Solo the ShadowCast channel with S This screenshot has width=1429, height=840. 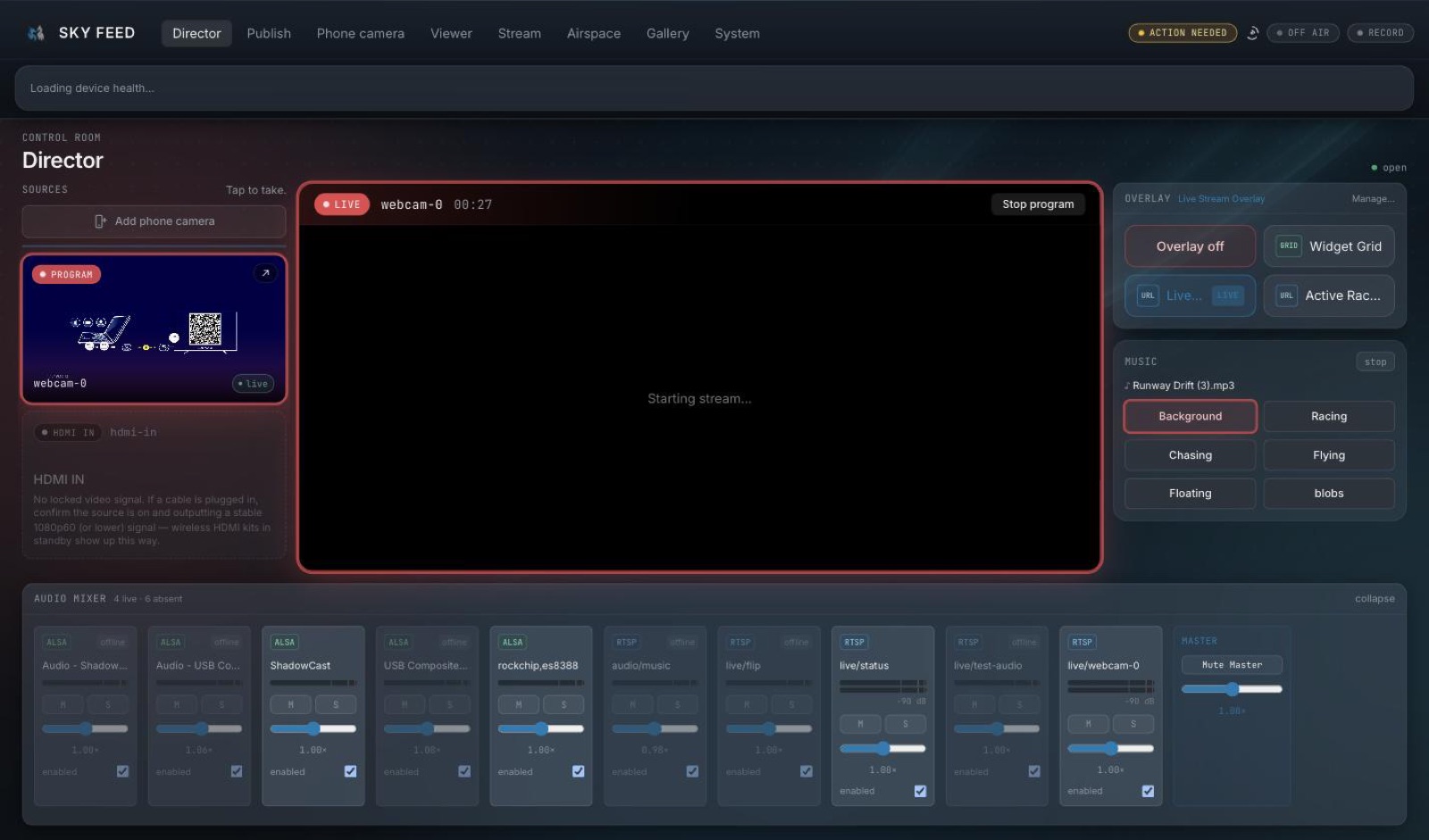tap(336, 704)
